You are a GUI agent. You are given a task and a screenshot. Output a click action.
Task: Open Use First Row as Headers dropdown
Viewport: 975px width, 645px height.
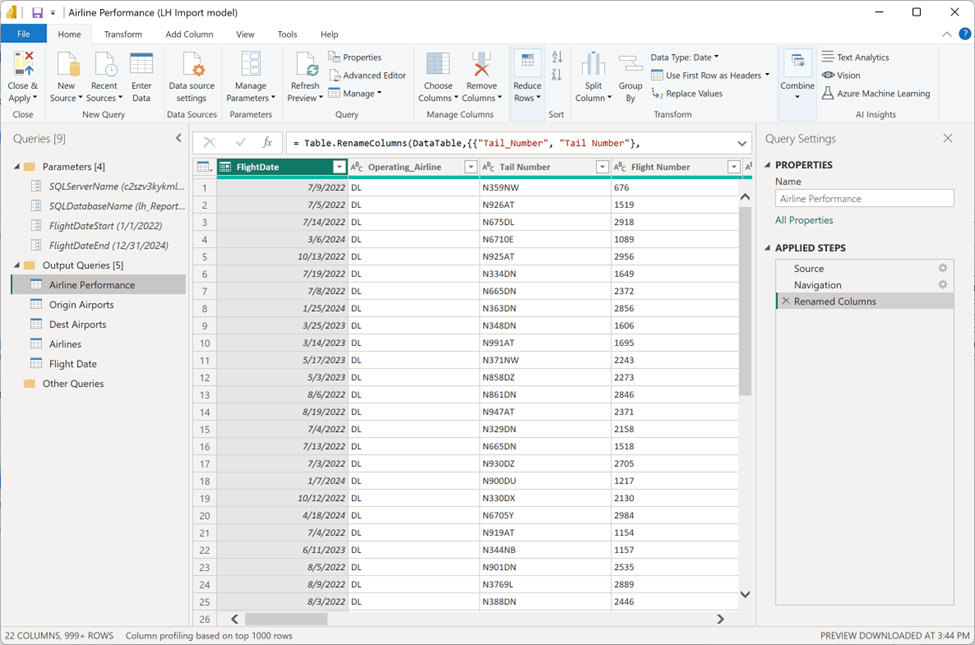coord(710,75)
